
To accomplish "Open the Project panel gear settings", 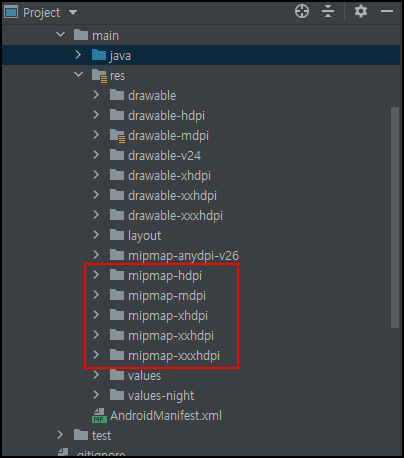I will 361,12.
